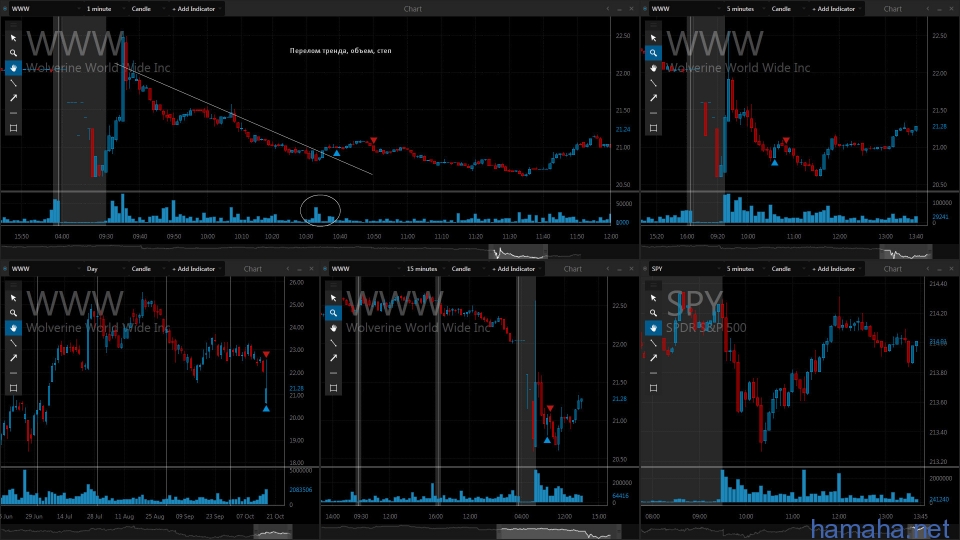Click Add Indicator in WWW 15 minutes chart

(515, 269)
